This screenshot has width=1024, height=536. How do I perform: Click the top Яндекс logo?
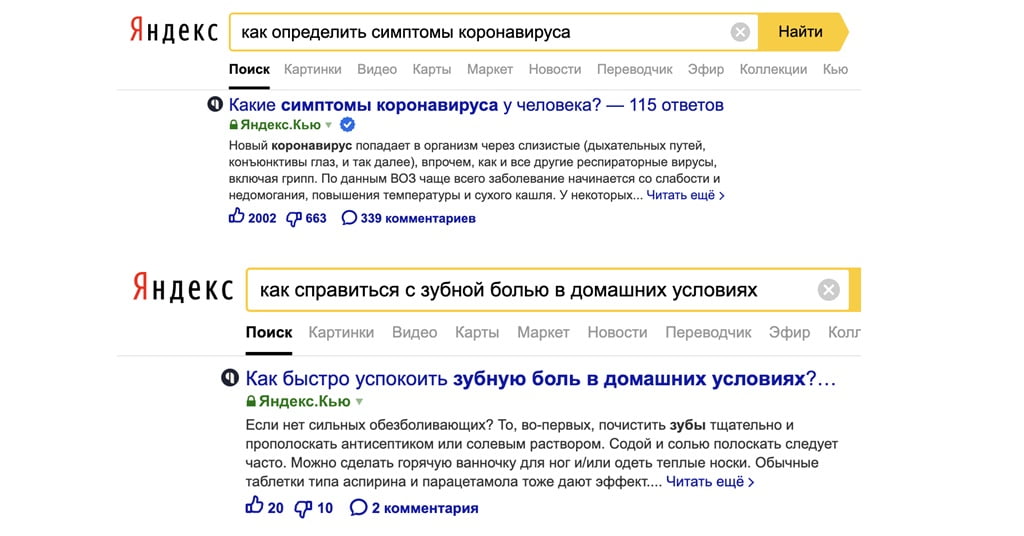pyautogui.click(x=173, y=31)
